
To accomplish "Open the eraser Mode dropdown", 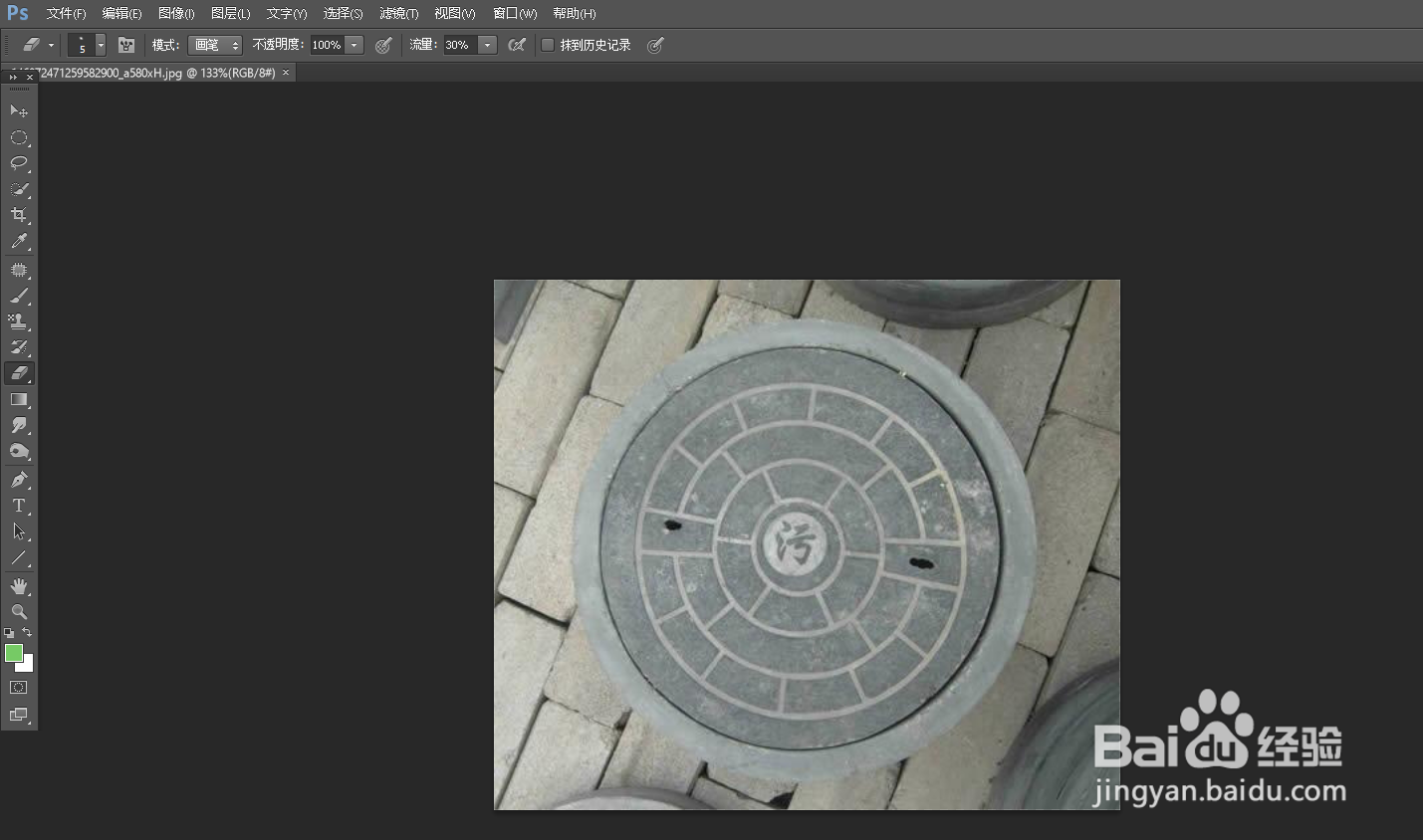I will (x=215, y=45).
